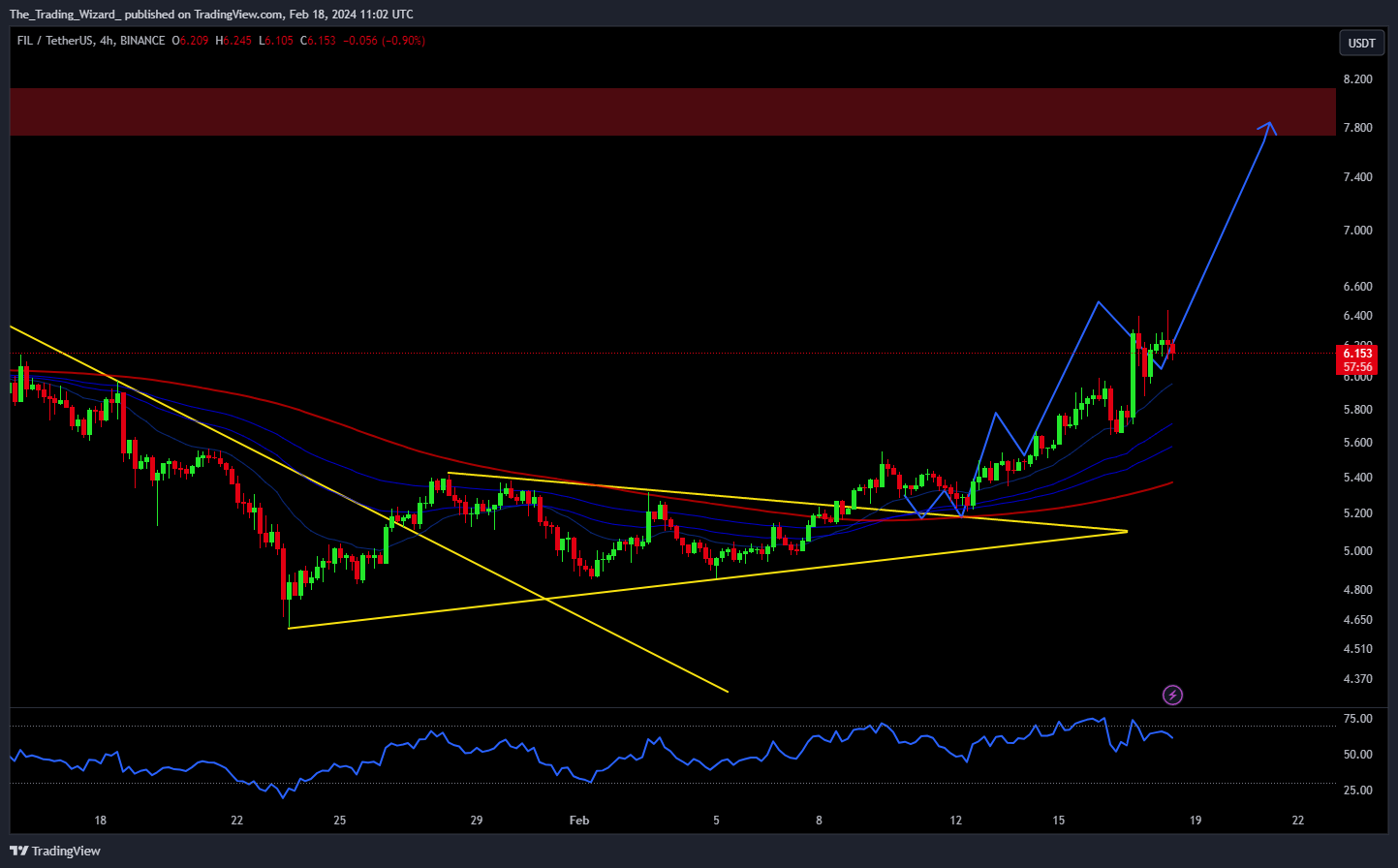Click the 5.000 price axis label

1357,551
